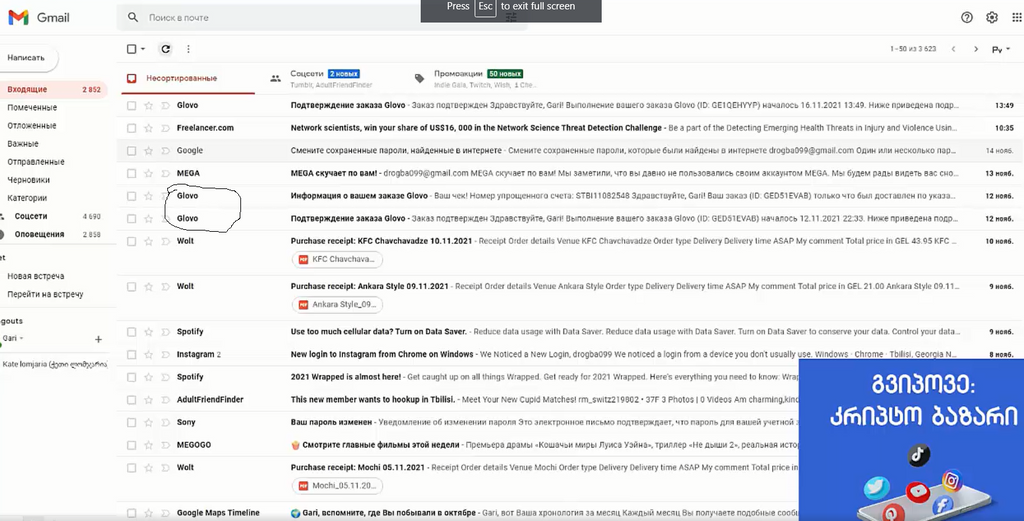Image resolution: width=1024 pixels, height=521 pixels.
Task: Mark the Instagram email as important
Action: coord(165,355)
